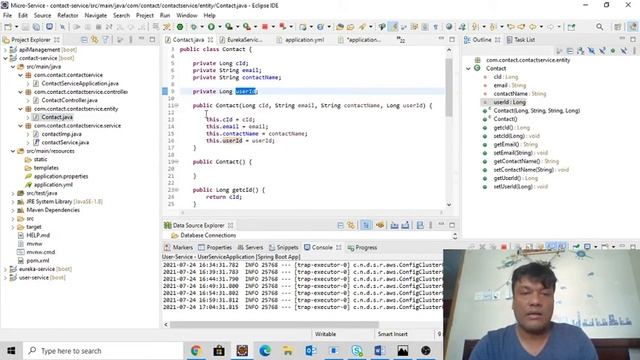This screenshot has width=640, height=360.
Task: Open the Source menu
Action: (x=42, y=15)
